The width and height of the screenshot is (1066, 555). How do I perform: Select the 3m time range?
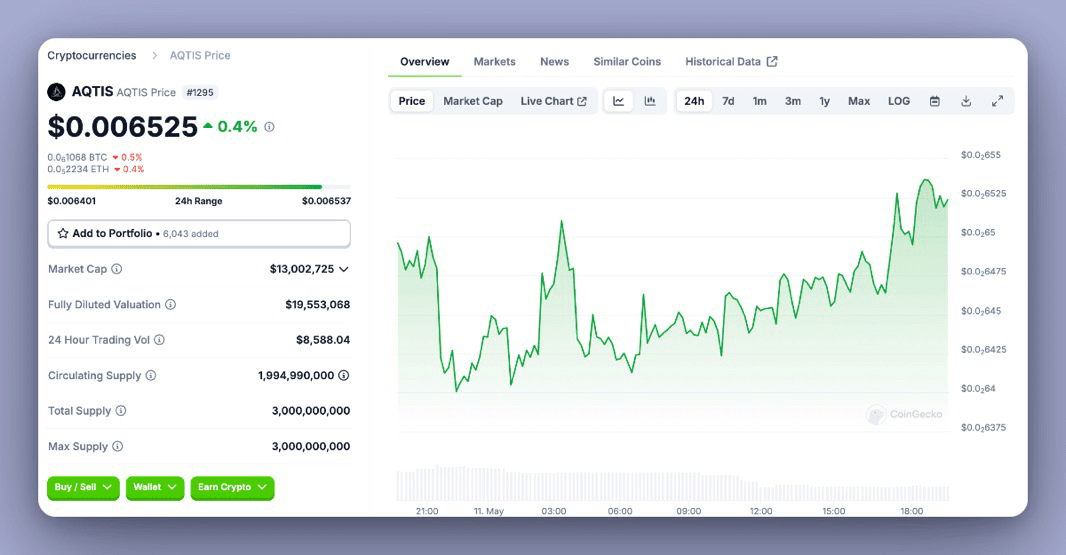coord(793,101)
